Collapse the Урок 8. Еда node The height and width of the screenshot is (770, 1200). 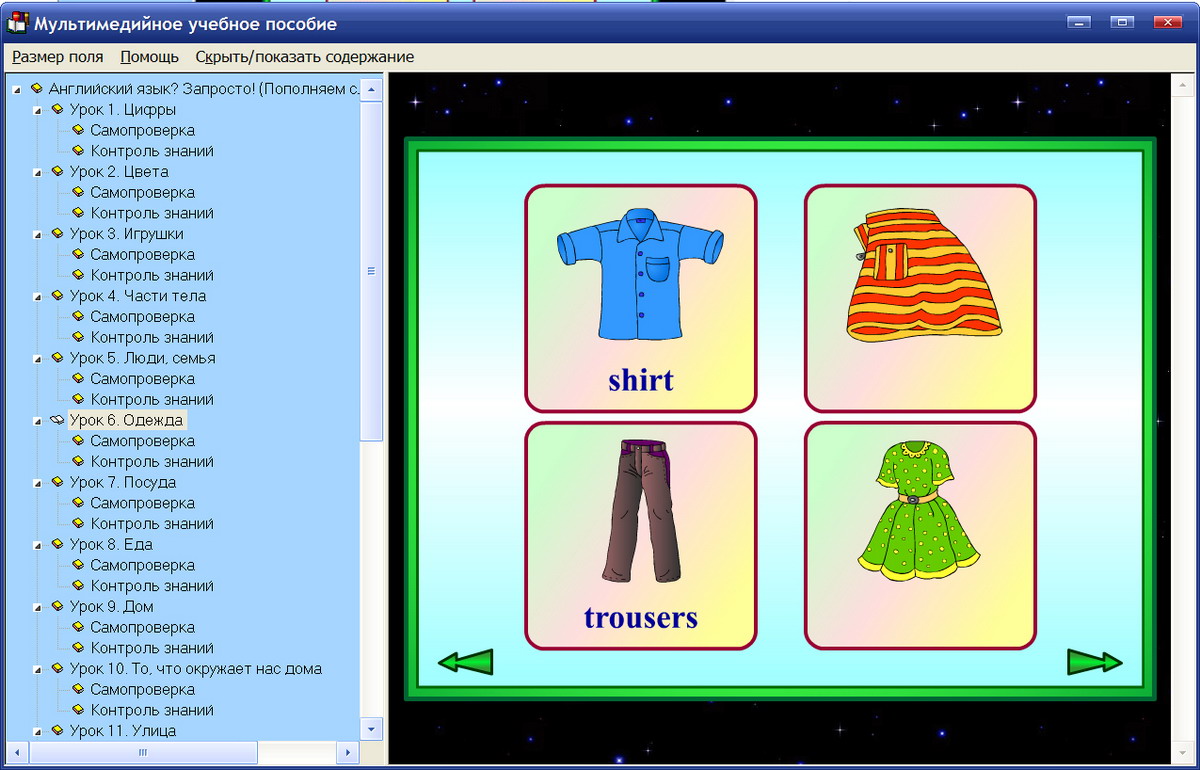pos(37,546)
